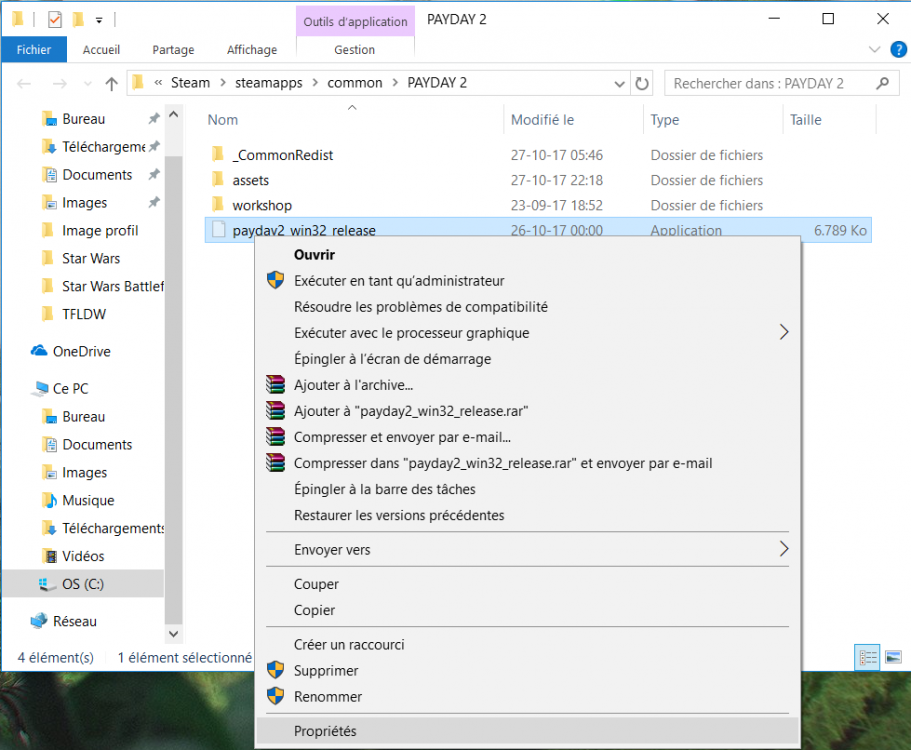
Task: Open quick access toolbar customize dropdown
Action: pos(99,20)
